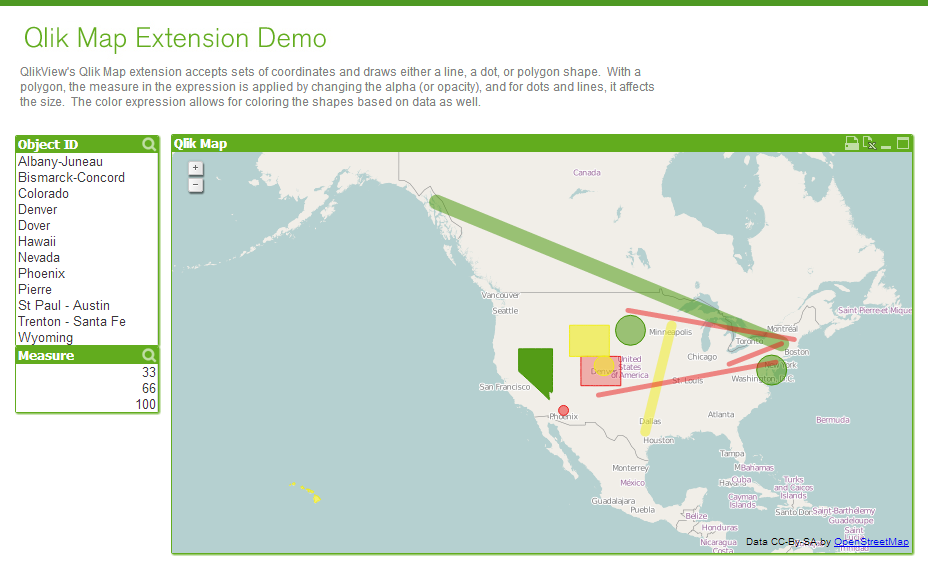Click the green circle near Washington, D.C.
The width and height of the screenshot is (928, 576).
tap(772, 371)
